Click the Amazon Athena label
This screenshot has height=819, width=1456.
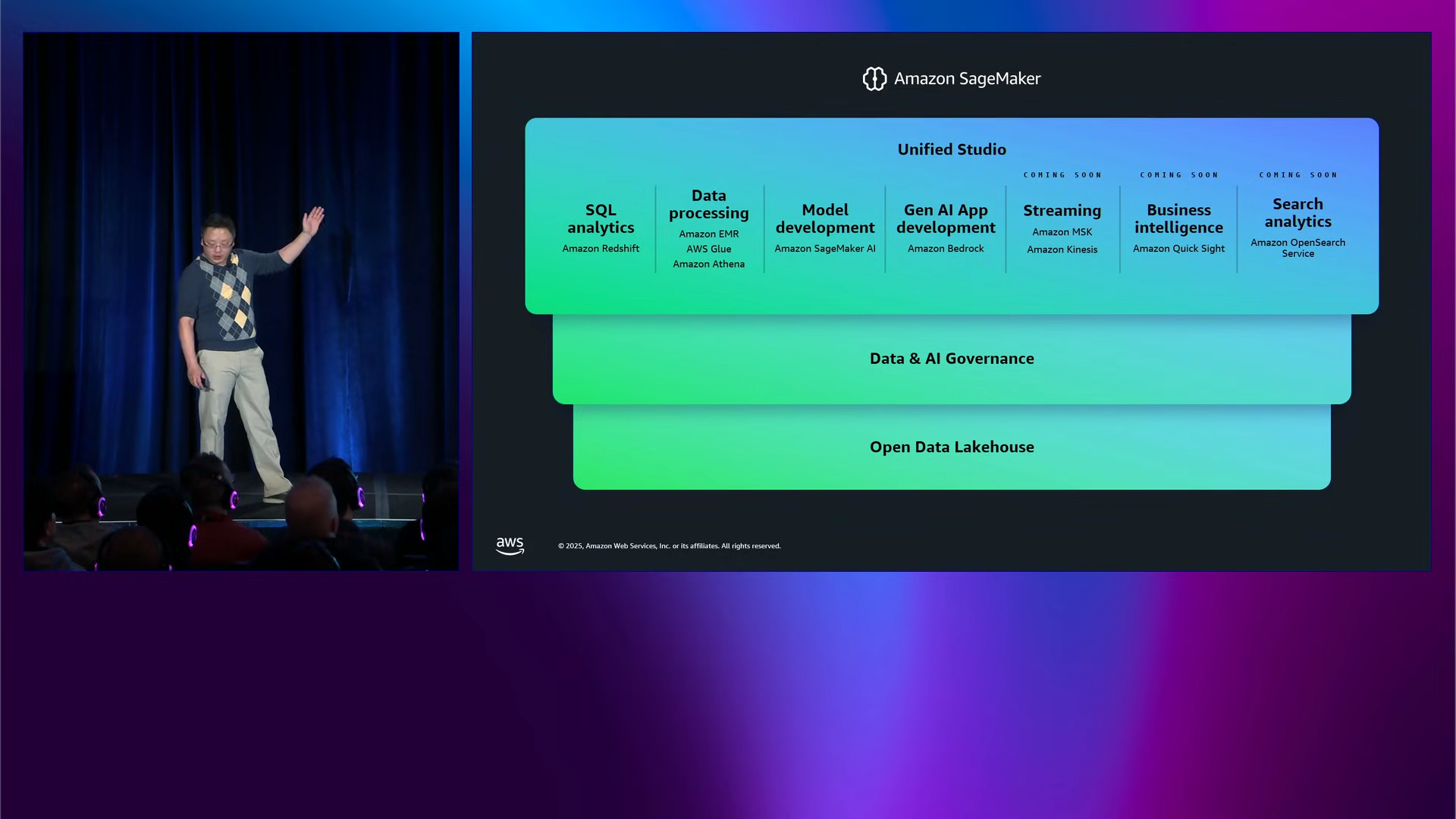(709, 265)
